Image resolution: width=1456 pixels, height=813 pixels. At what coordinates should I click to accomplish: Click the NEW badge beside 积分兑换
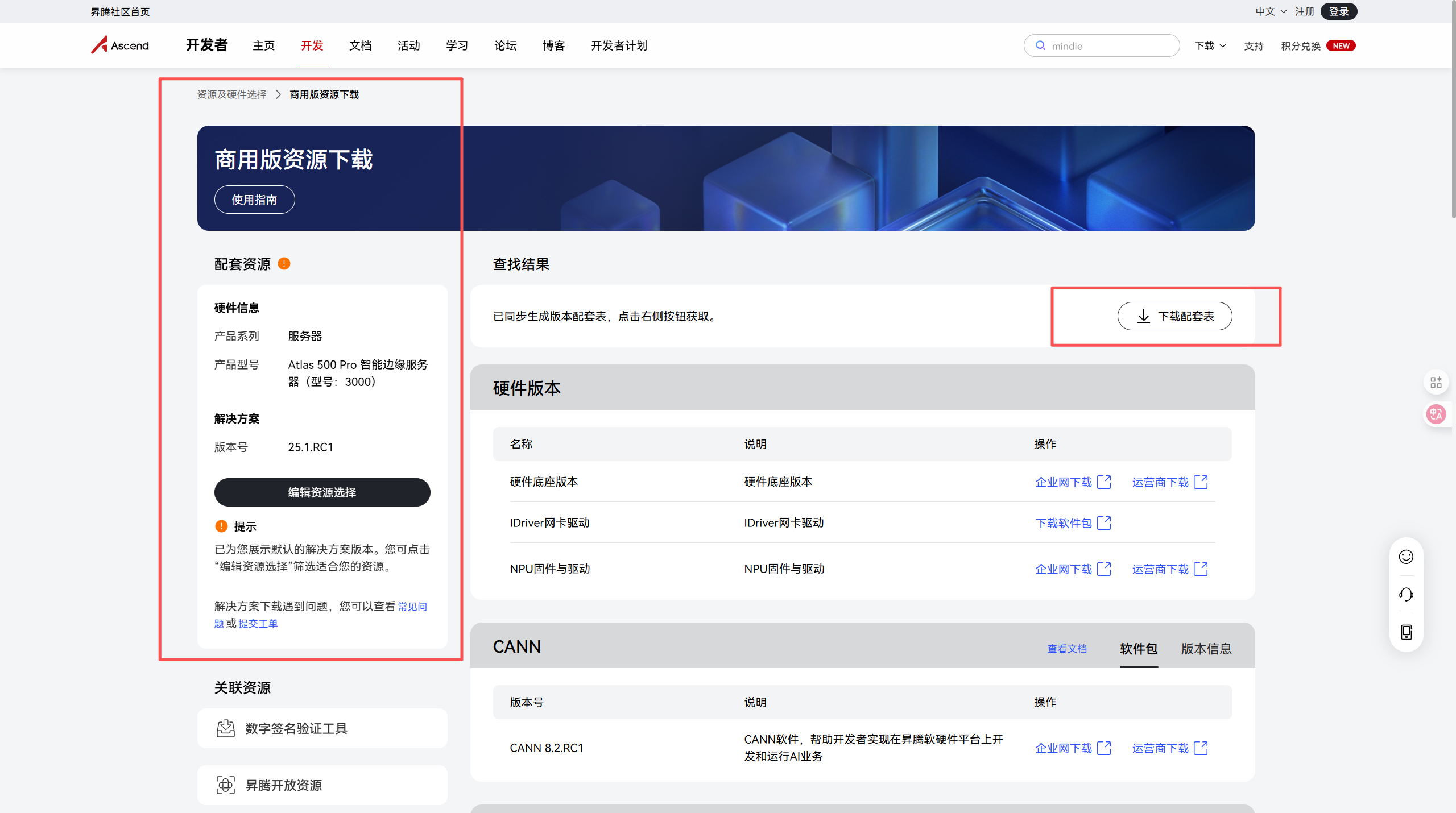[1341, 46]
